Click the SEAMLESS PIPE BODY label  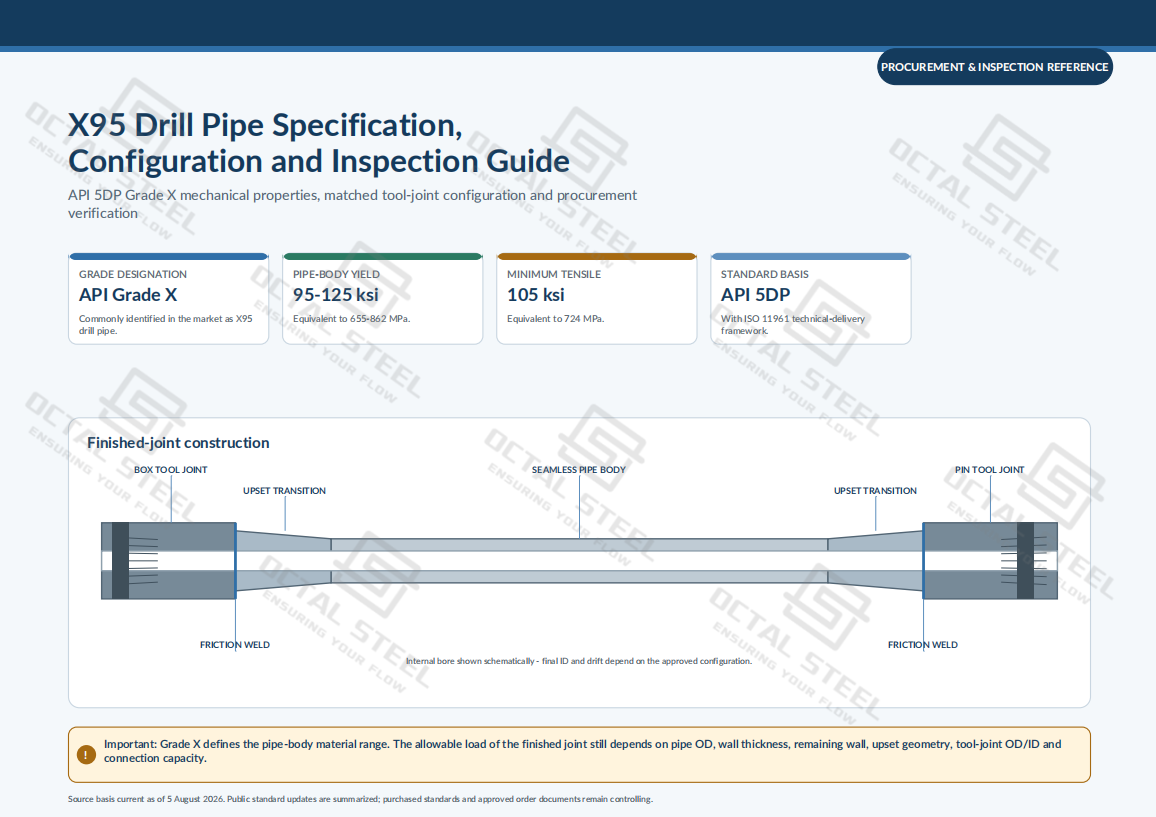point(579,470)
